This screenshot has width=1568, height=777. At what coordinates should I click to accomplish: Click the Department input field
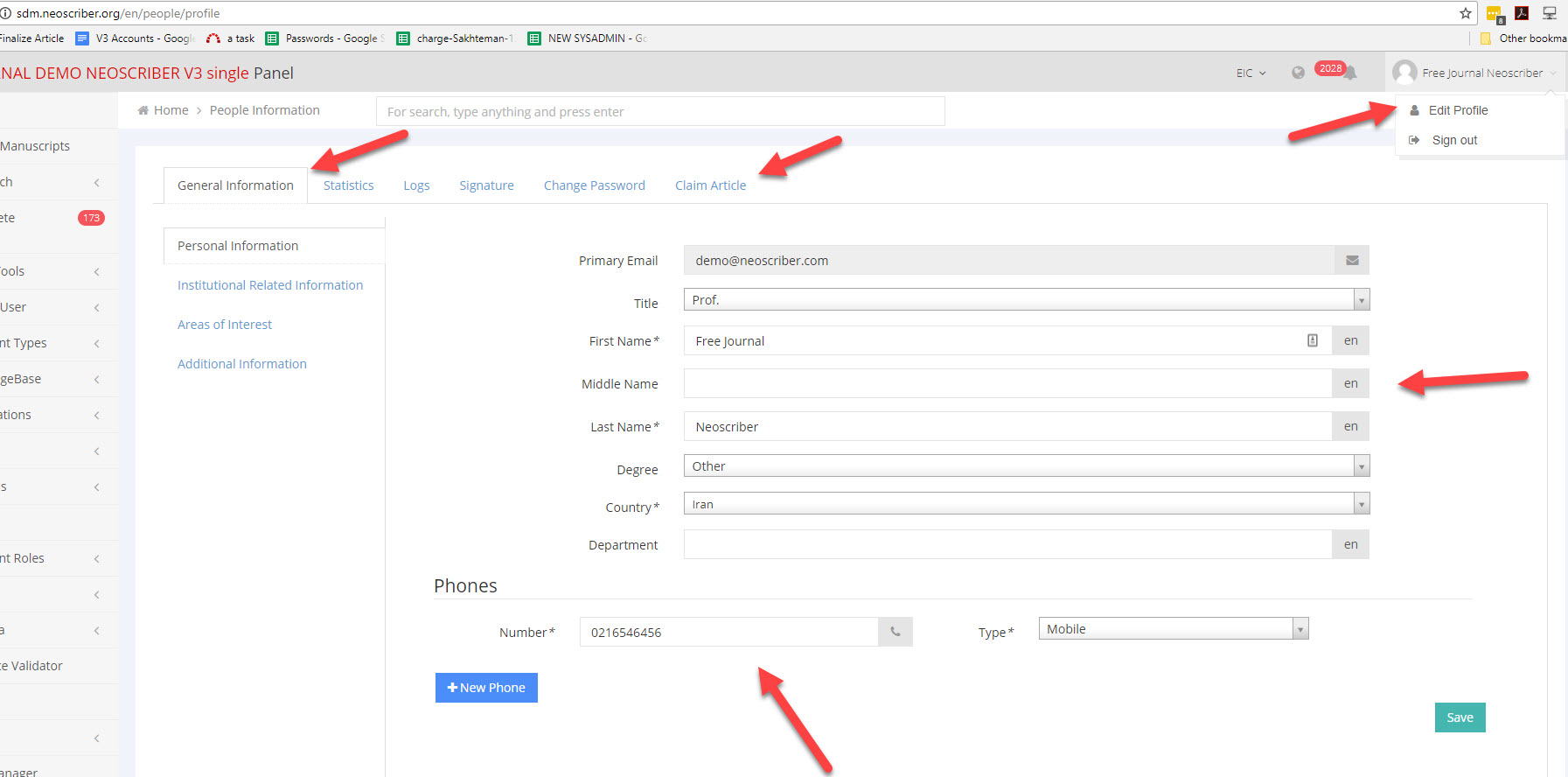tap(1007, 544)
